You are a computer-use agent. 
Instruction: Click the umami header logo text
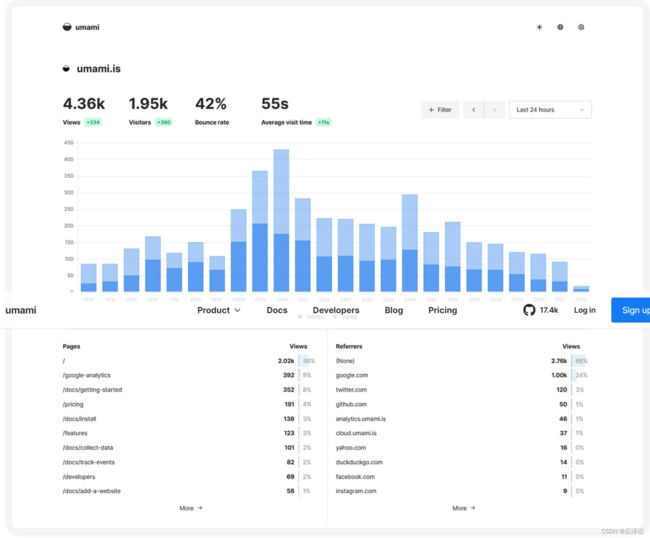point(87,27)
